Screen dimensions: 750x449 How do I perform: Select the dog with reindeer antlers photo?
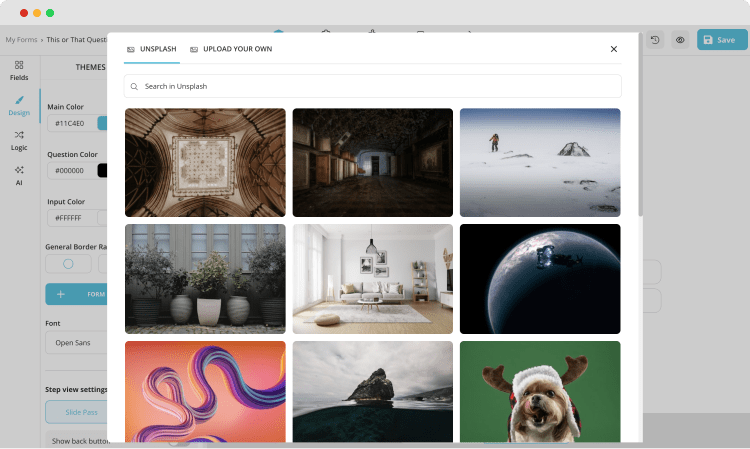540,392
